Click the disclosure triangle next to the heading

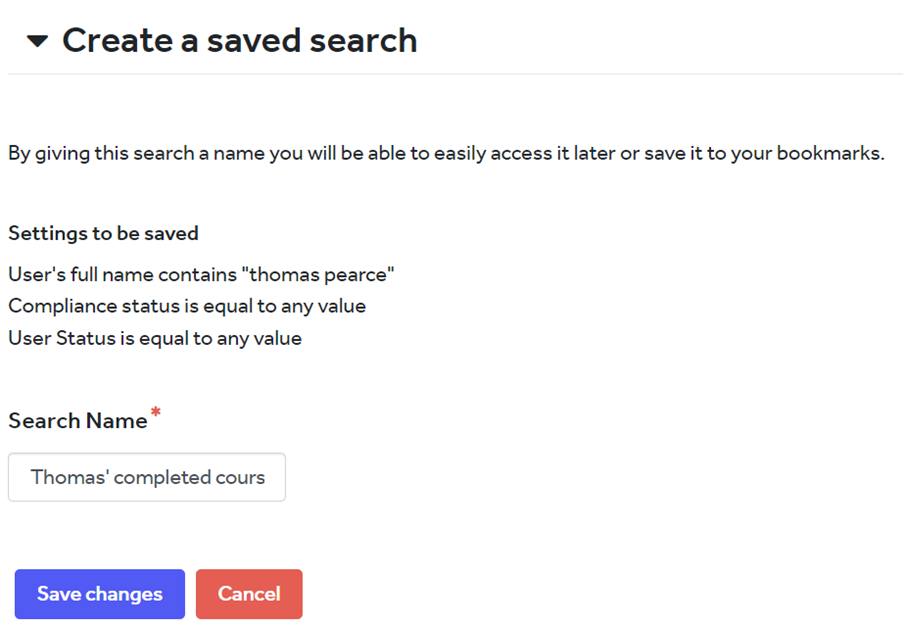click(x=36, y=41)
